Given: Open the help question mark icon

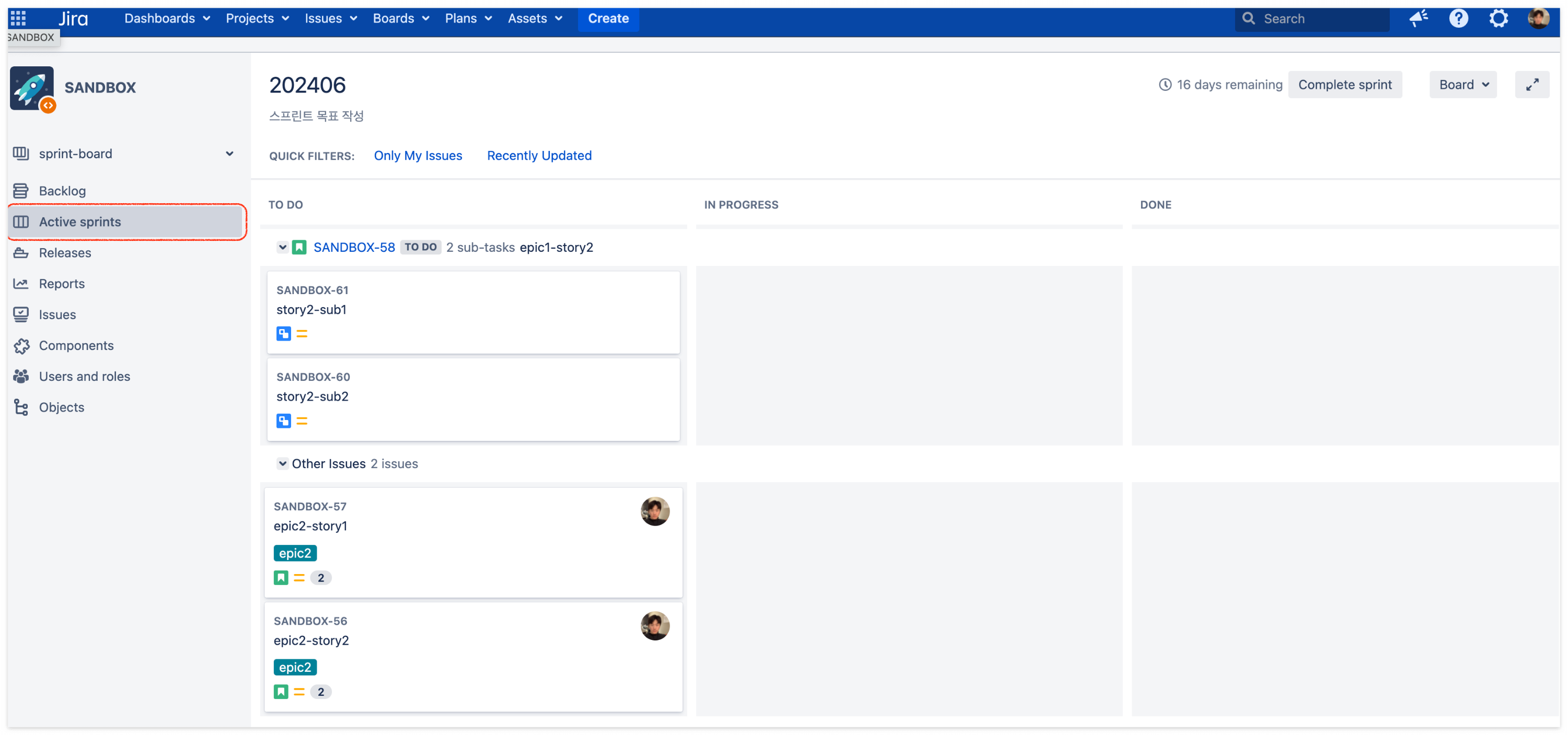Looking at the screenshot, I should [x=1458, y=18].
